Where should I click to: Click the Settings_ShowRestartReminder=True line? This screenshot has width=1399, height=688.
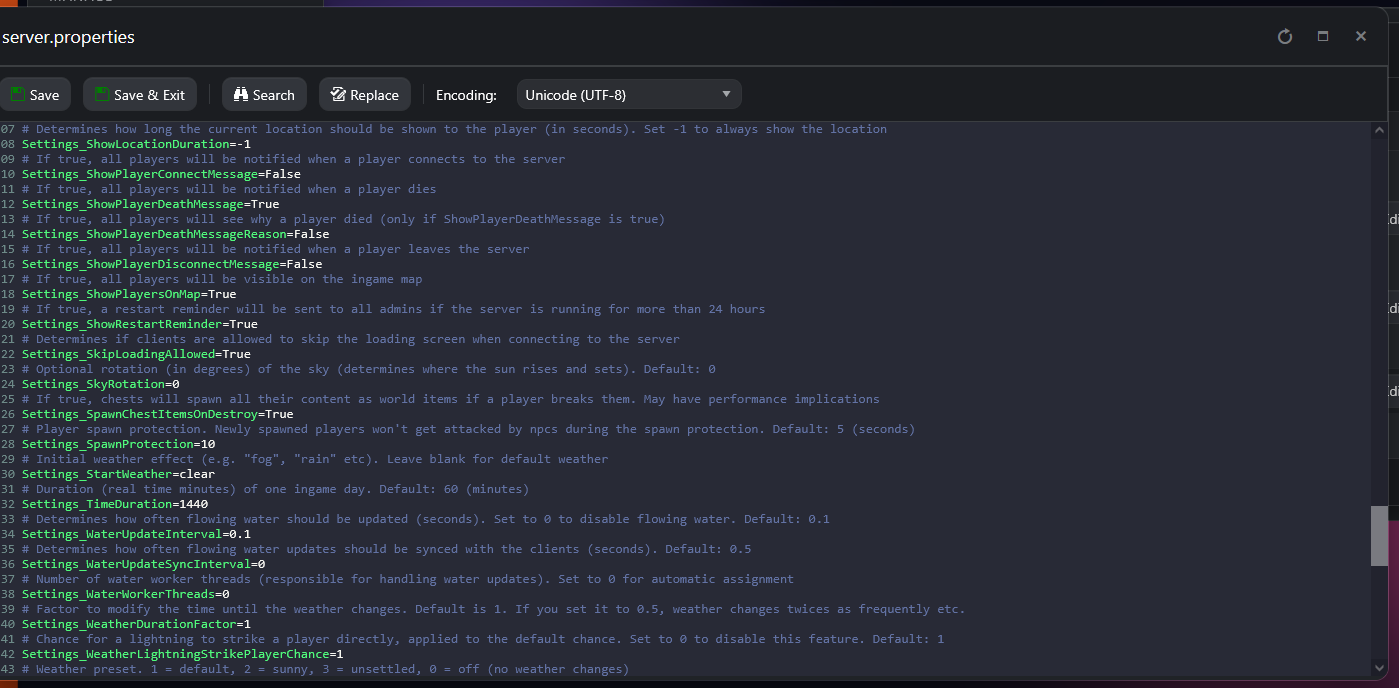(x=139, y=324)
